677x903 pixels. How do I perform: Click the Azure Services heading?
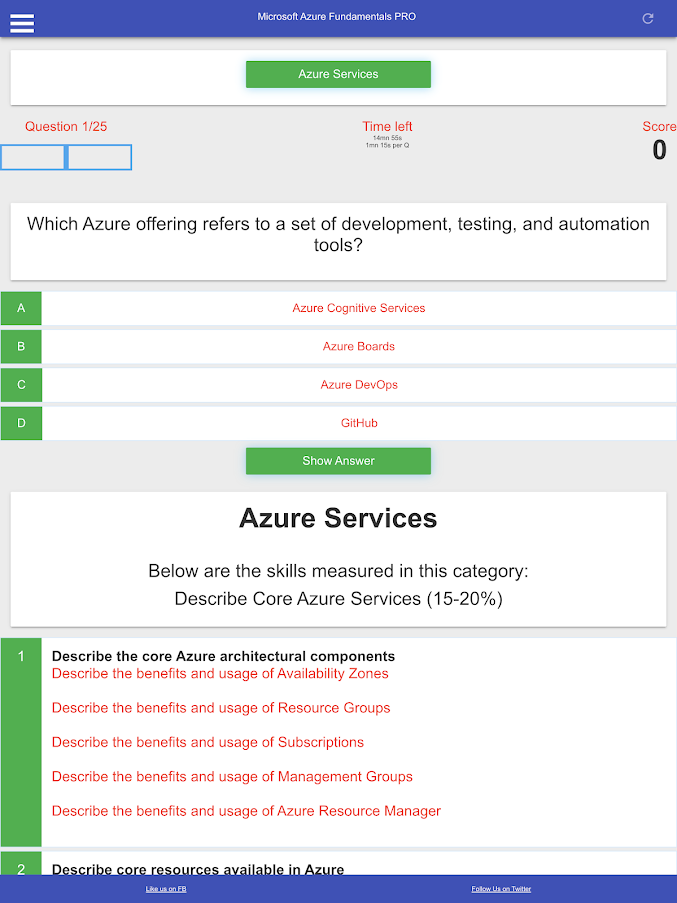click(x=338, y=518)
